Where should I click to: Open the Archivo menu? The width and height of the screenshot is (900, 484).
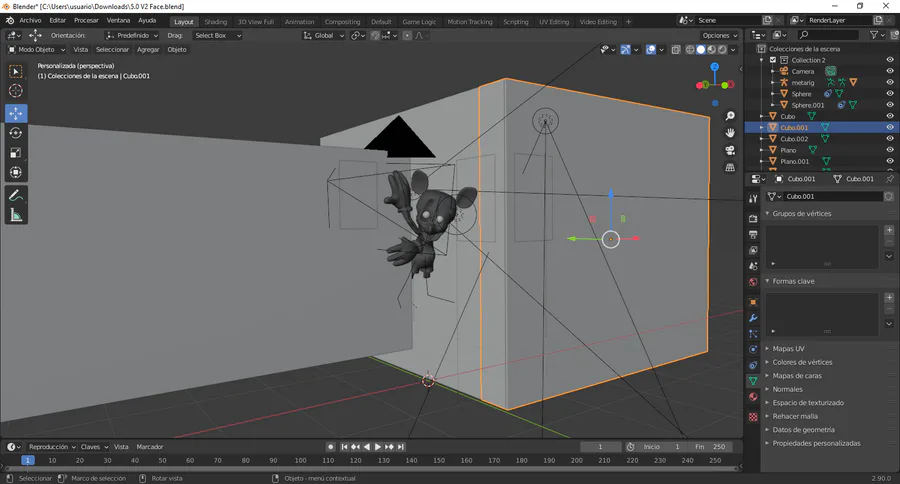click(30, 21)
